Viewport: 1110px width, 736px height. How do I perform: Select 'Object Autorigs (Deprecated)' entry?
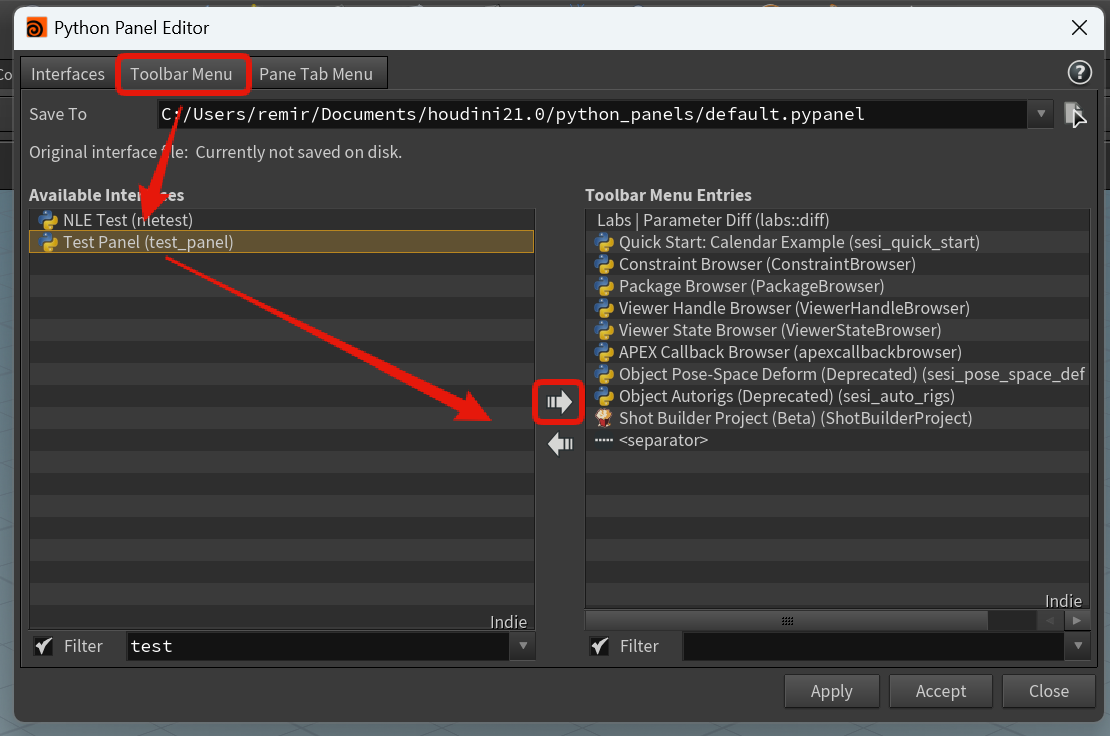pyautogui.click(x=837, y=396)
